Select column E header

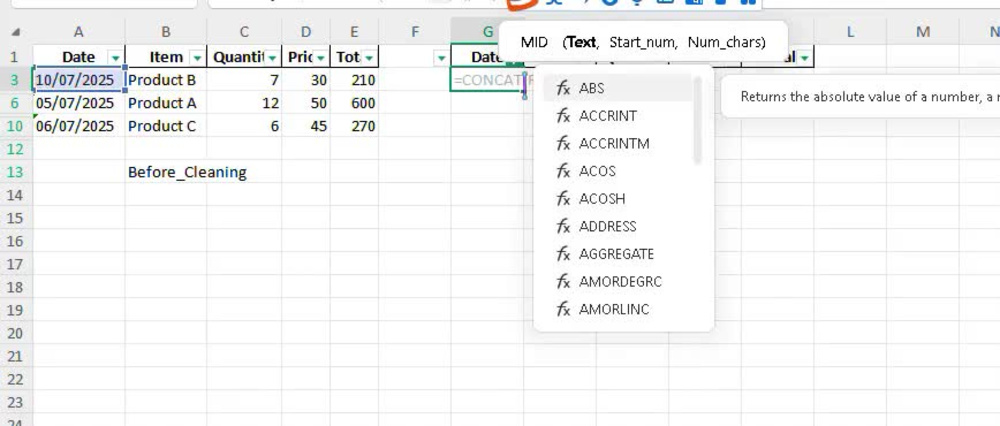tap(355, 32)
